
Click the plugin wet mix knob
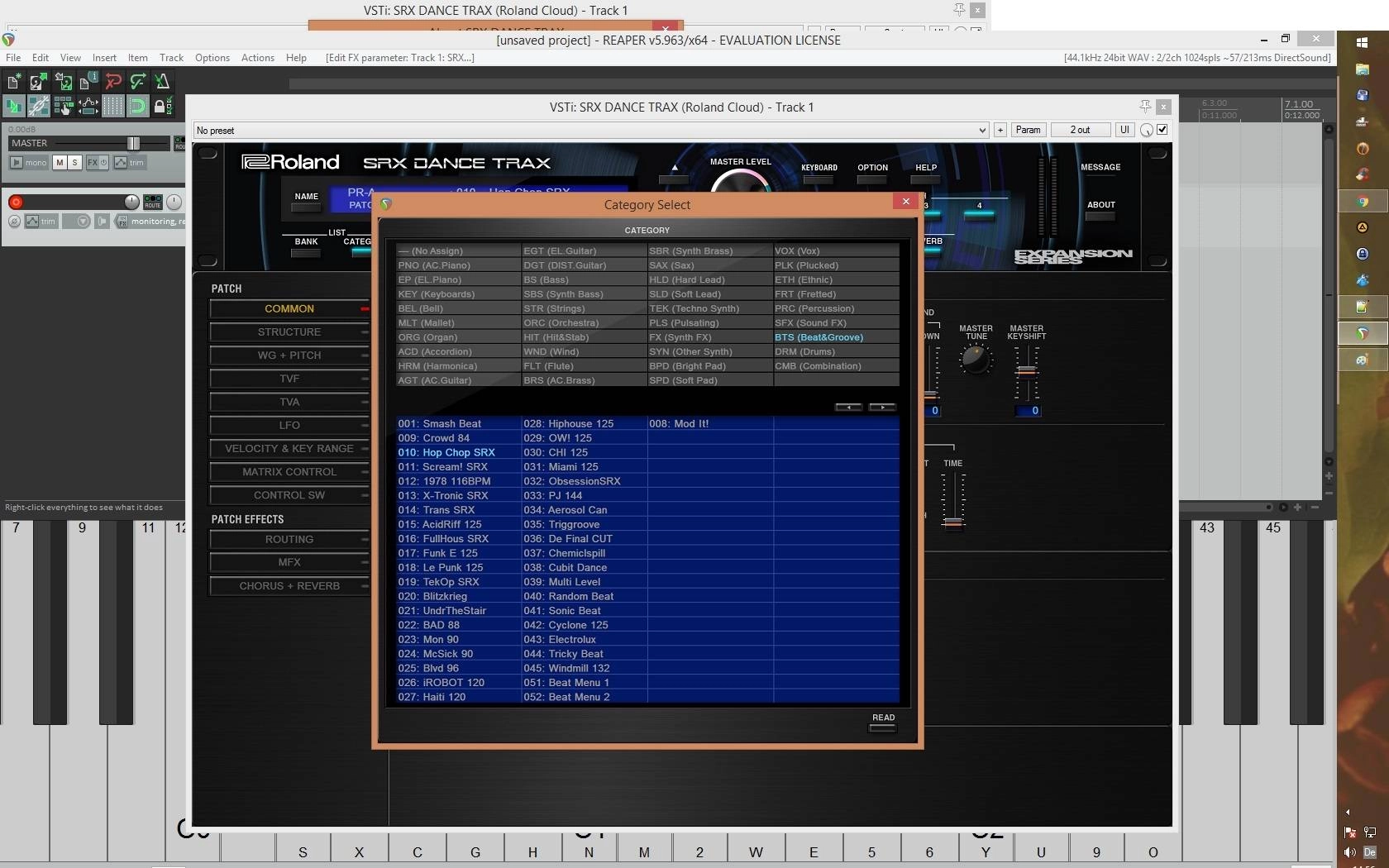(x=1147, y=131)
